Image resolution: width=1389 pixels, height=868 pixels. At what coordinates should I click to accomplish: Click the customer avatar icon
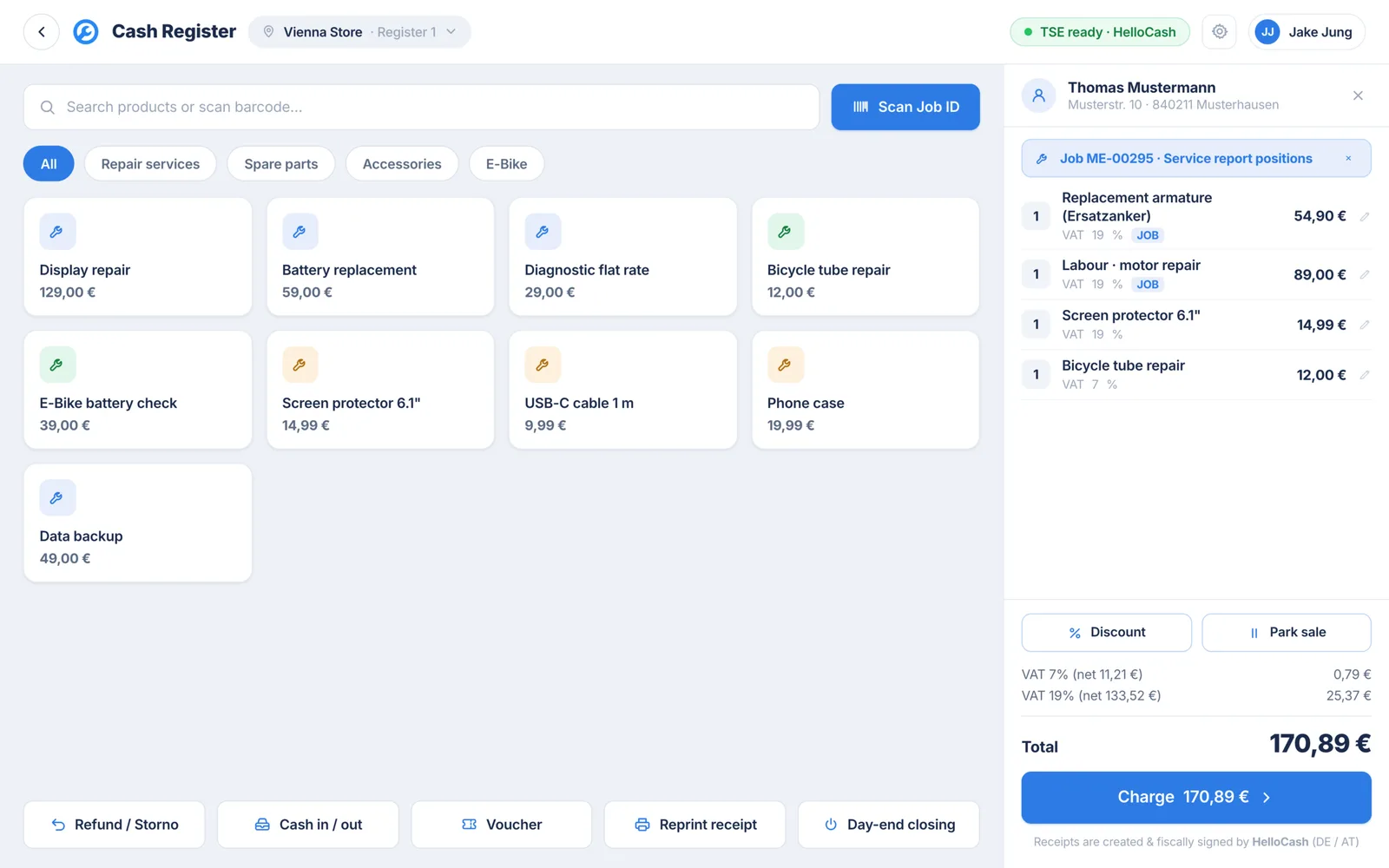click(1038, 95)
